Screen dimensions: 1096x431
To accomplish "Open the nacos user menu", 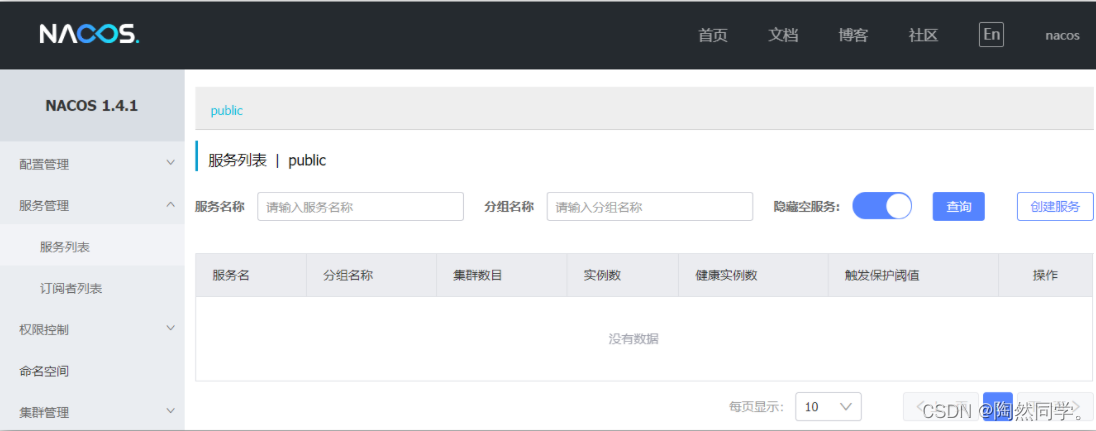I will 1062,35.
